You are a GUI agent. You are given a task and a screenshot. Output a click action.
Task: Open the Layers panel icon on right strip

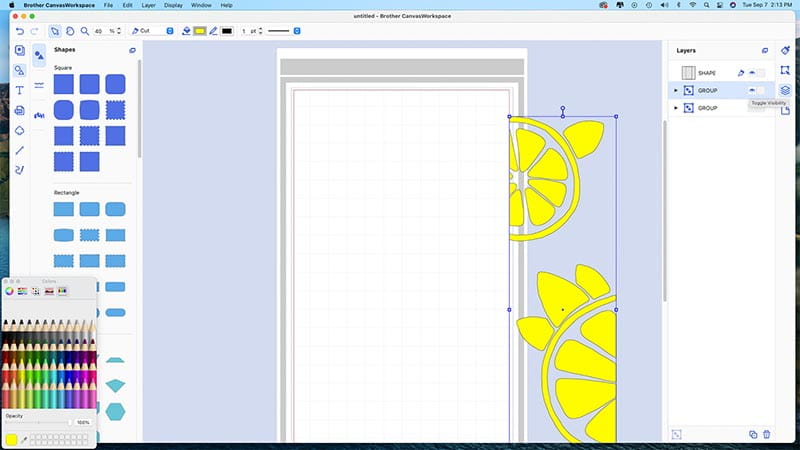point(785,90)
